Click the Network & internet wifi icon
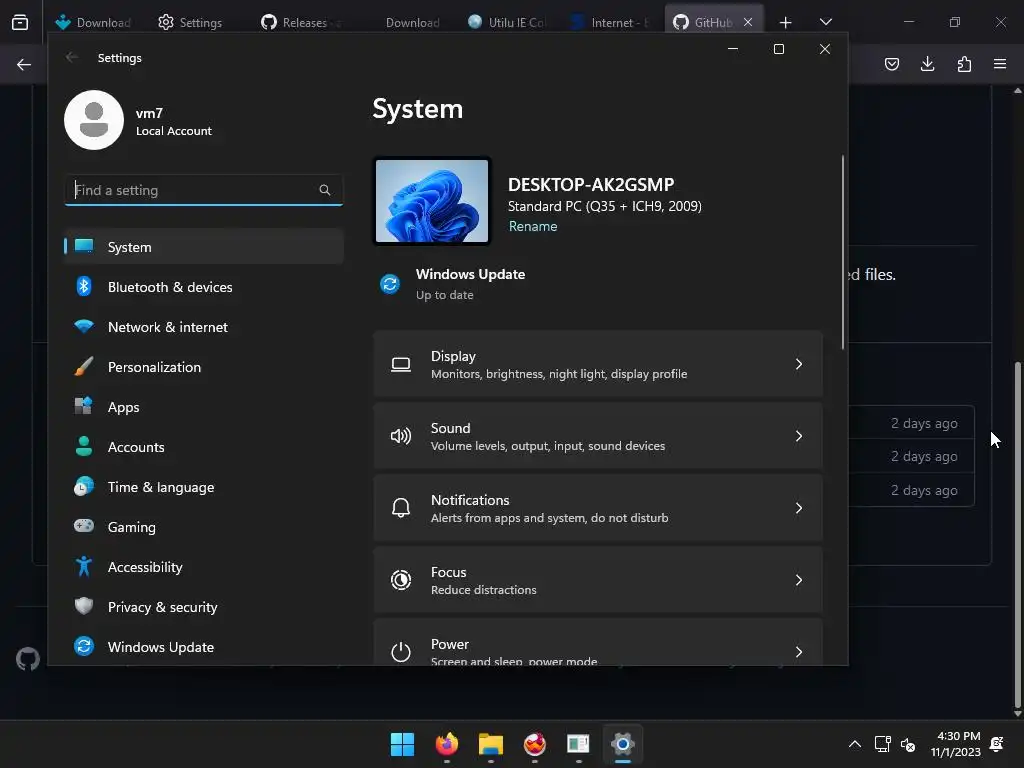The image size is (1024, 768). (84, 326)
